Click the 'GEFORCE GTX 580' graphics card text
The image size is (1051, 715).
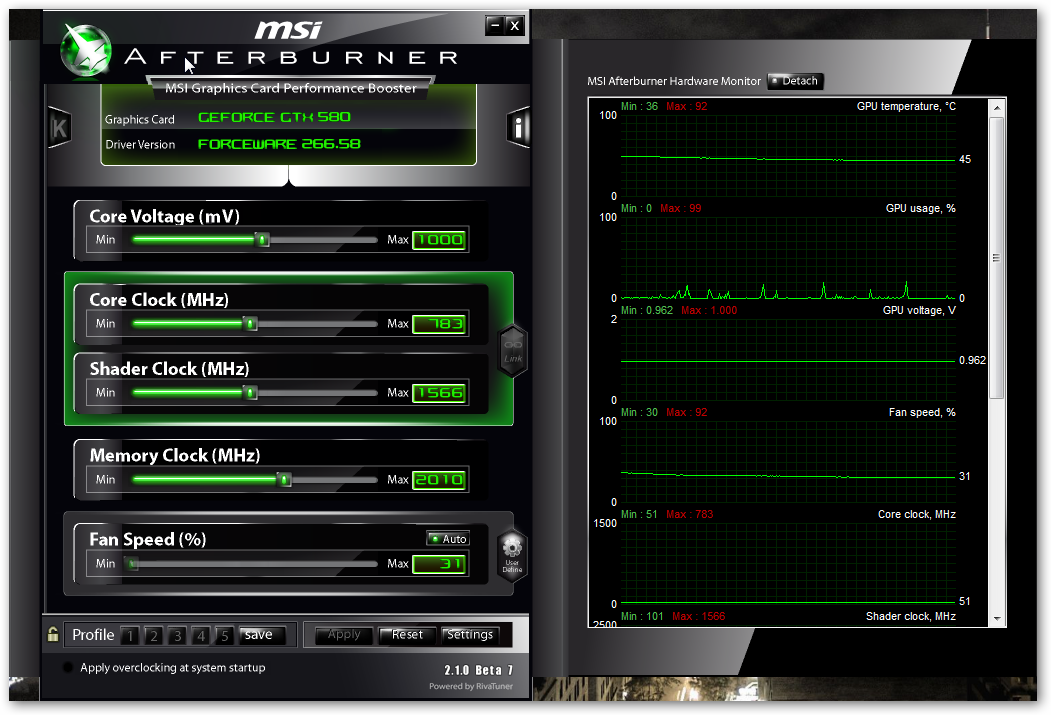point(274,117)
